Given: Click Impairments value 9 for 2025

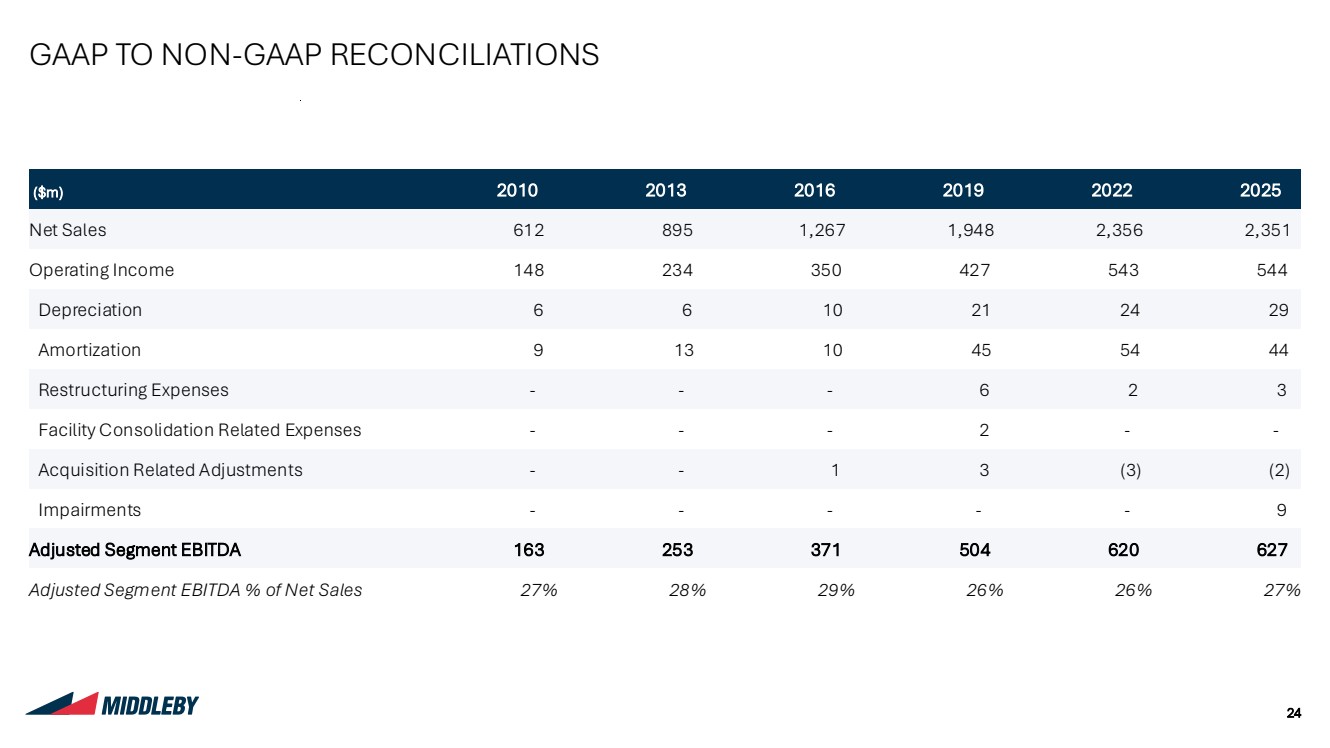Looking at the screenshot, I should point(1281,510).
